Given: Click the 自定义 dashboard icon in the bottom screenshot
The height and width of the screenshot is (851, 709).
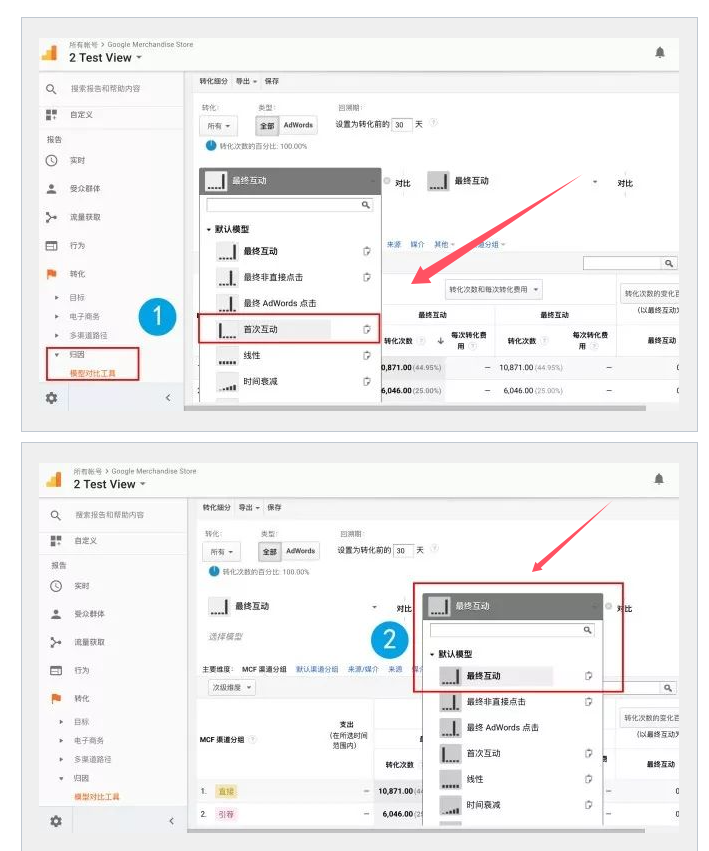Looking at the screenshot, I should (x=56, y=540).
